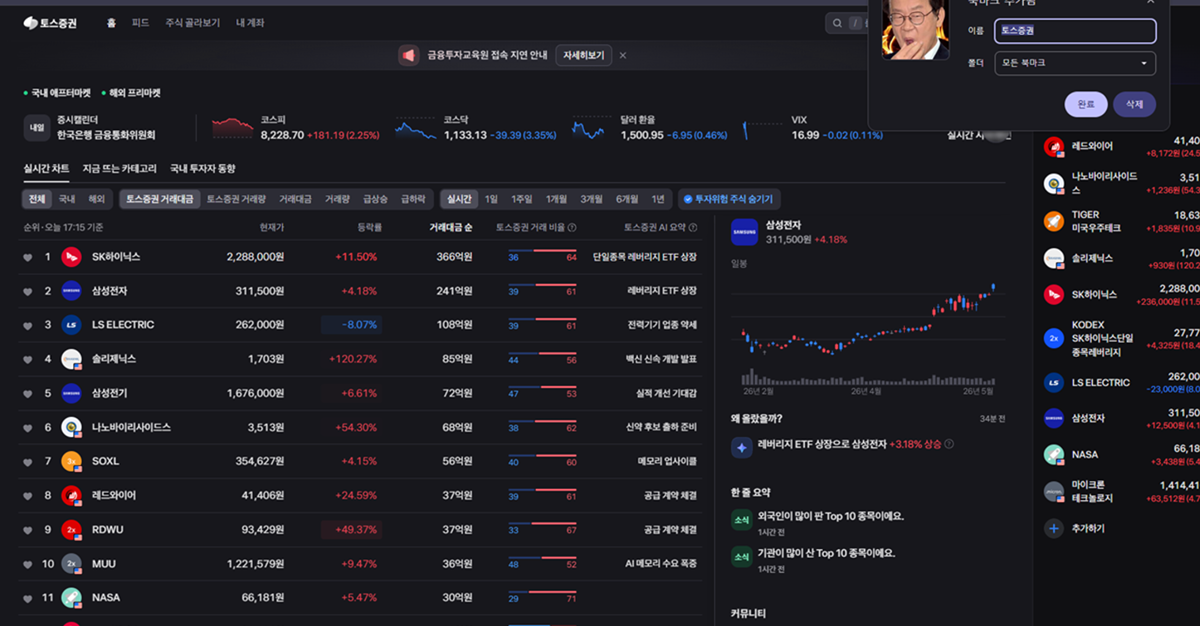
Task: Click Samsung logo in stock detail panel
Action: [744, 232]
